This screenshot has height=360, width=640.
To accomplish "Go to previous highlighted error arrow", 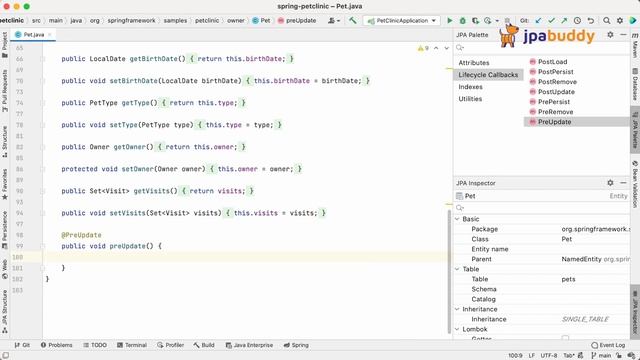I will click(x=436, y=48).
